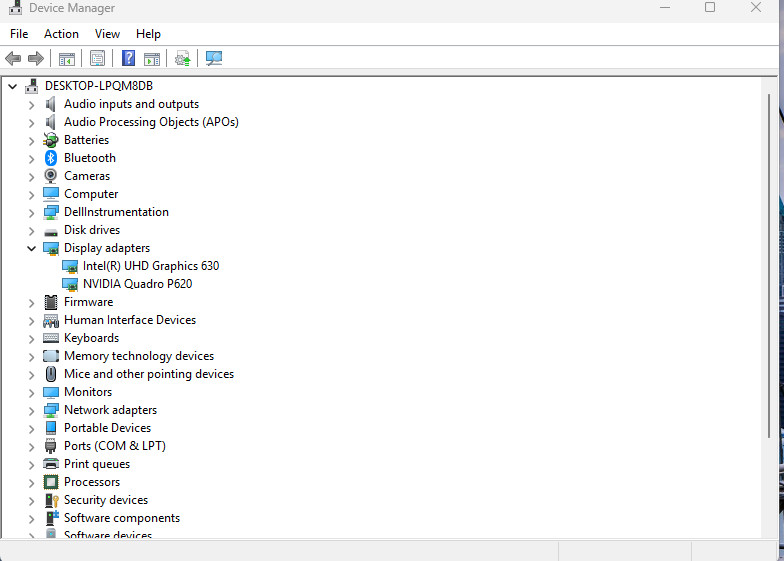
Task: Select the Print queues label
Action: (x=97, y=464)
